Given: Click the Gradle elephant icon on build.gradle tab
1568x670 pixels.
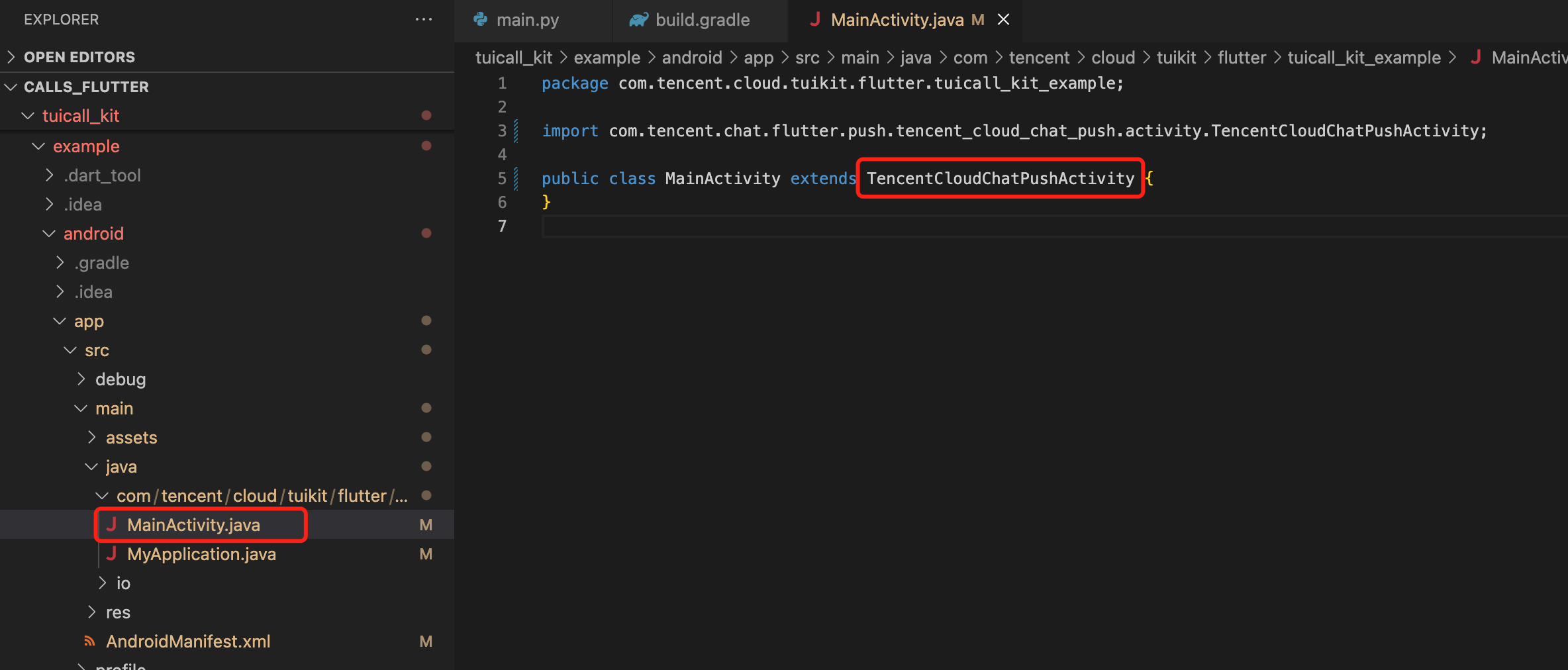Looking at the screenshot, I should [638, 20].
